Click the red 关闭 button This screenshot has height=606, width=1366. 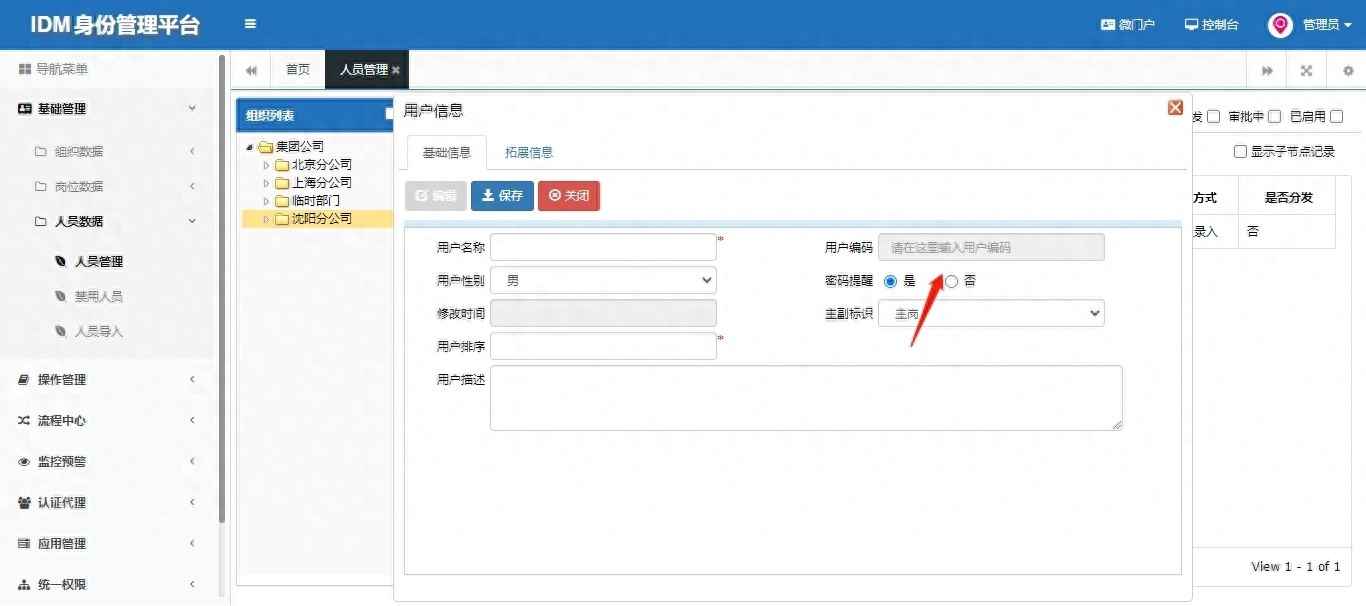[569, 196]
